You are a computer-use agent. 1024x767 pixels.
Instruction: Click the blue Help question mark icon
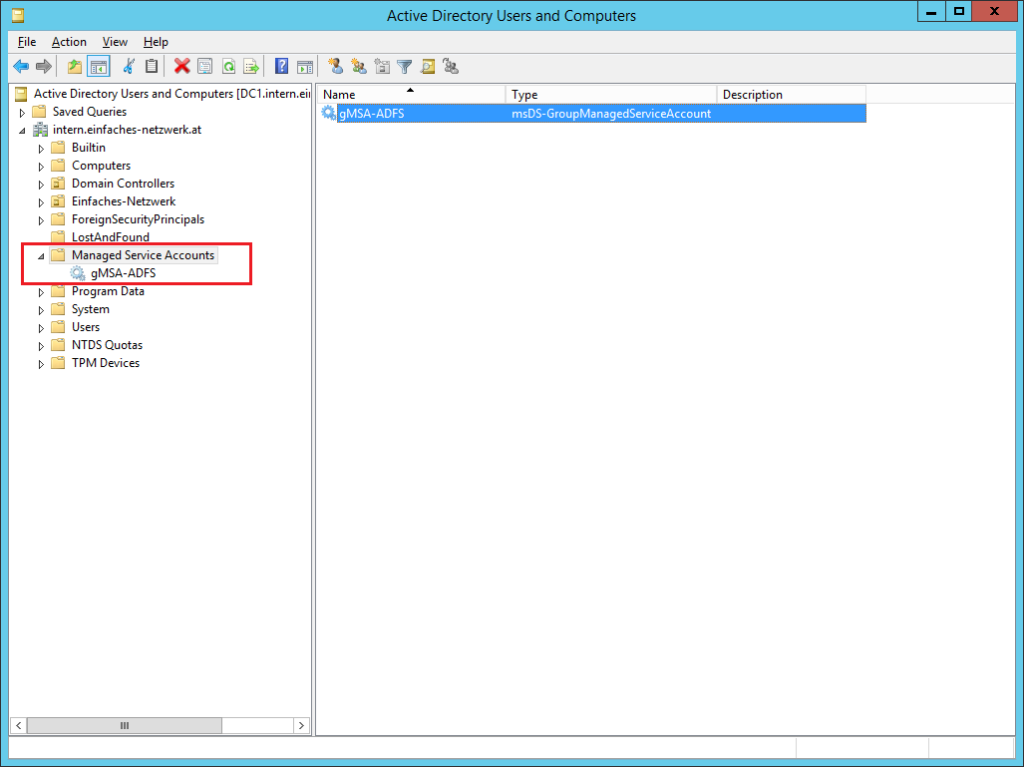[281, 66]
